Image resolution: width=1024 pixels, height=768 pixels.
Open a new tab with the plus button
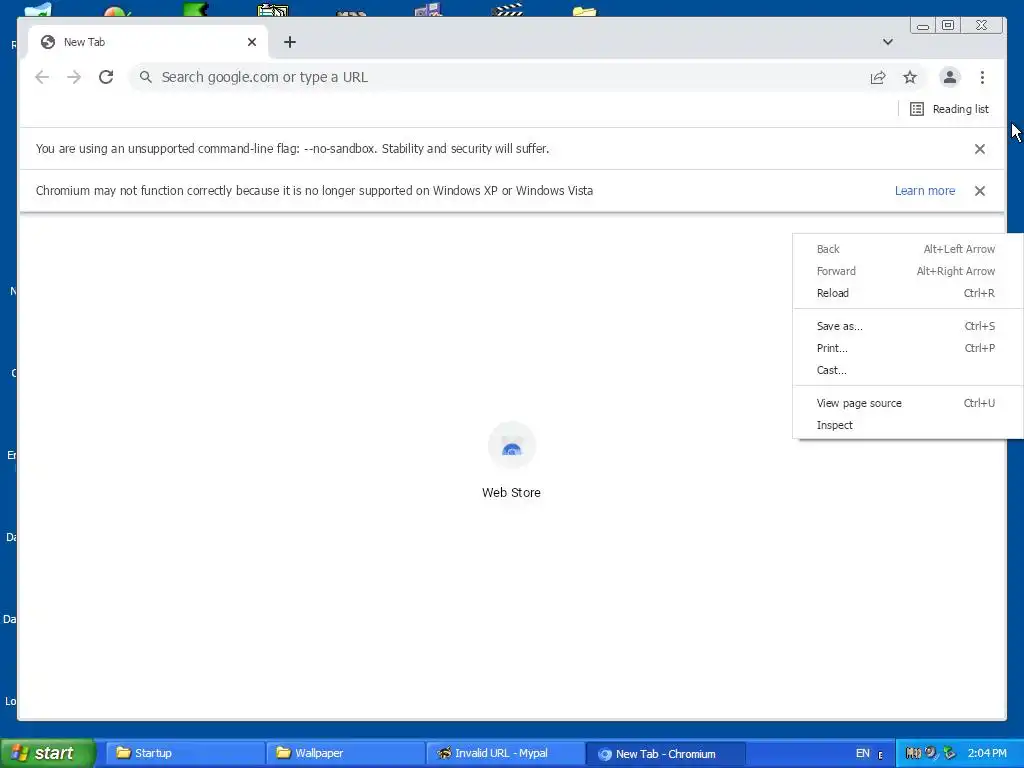click(x=290, y=42)
